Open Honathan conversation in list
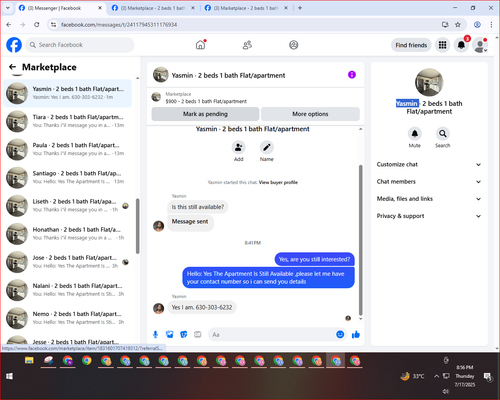 (67, 234)
